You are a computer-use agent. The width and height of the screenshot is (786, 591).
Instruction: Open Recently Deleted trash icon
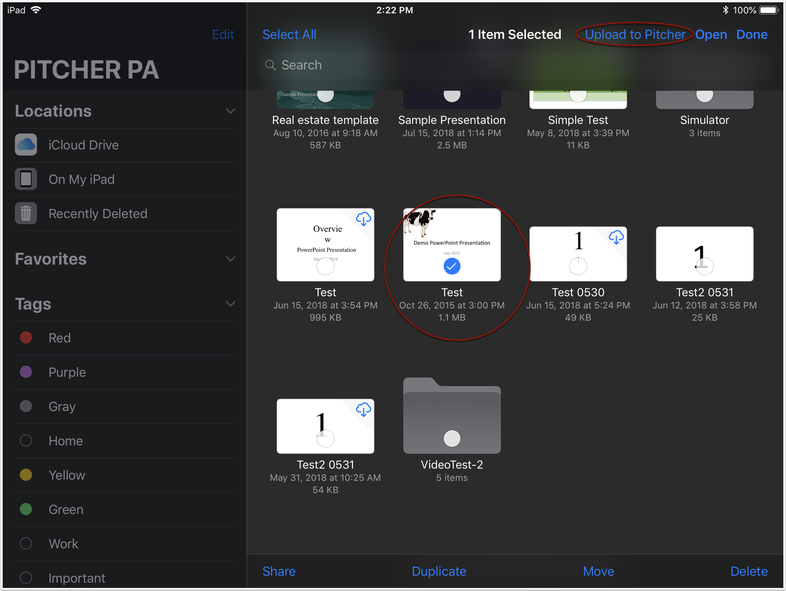[26, 213]
